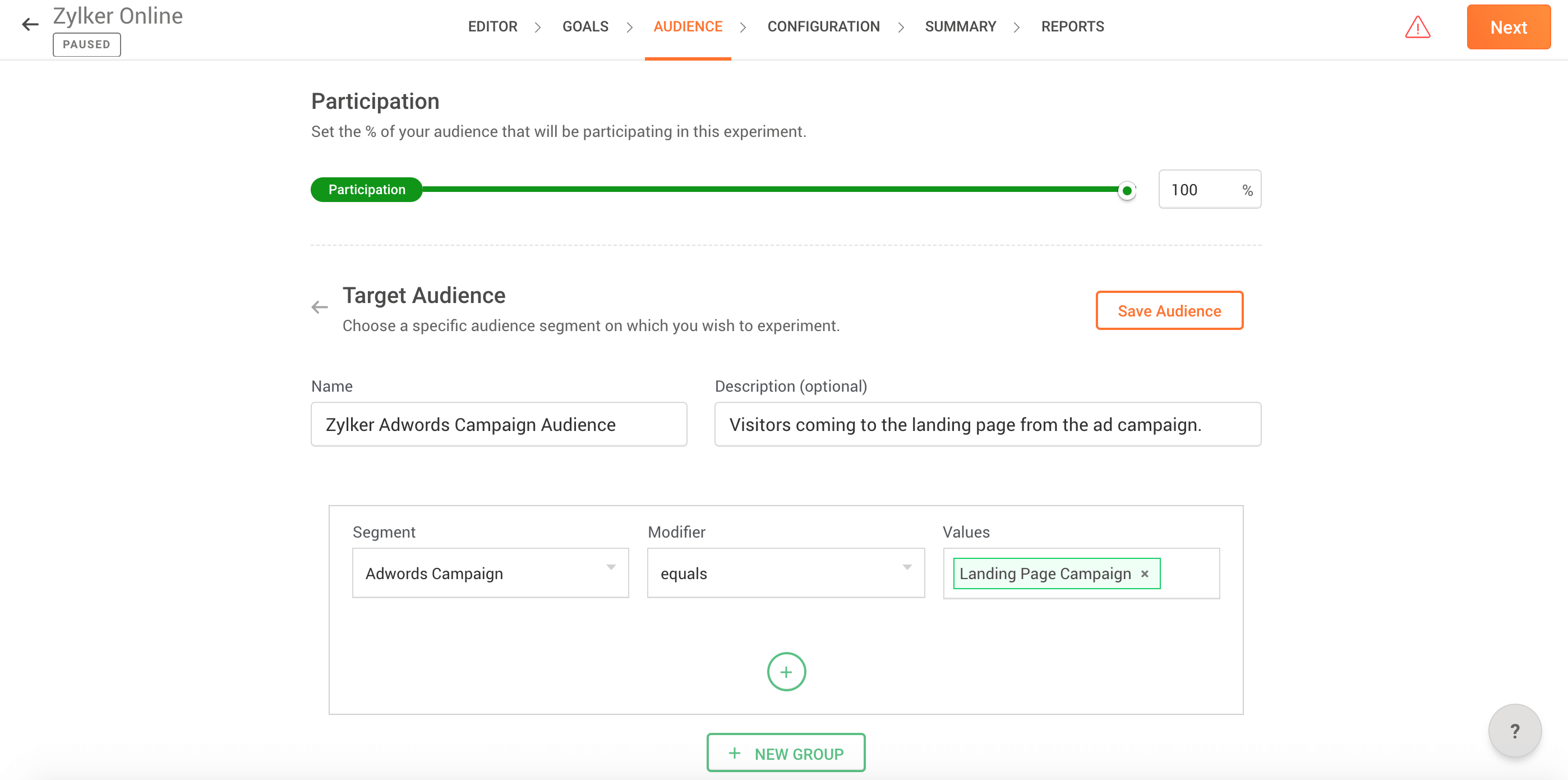Click the audience Name input field
Screen dimensions: 1568x780
tap(499, 424)
